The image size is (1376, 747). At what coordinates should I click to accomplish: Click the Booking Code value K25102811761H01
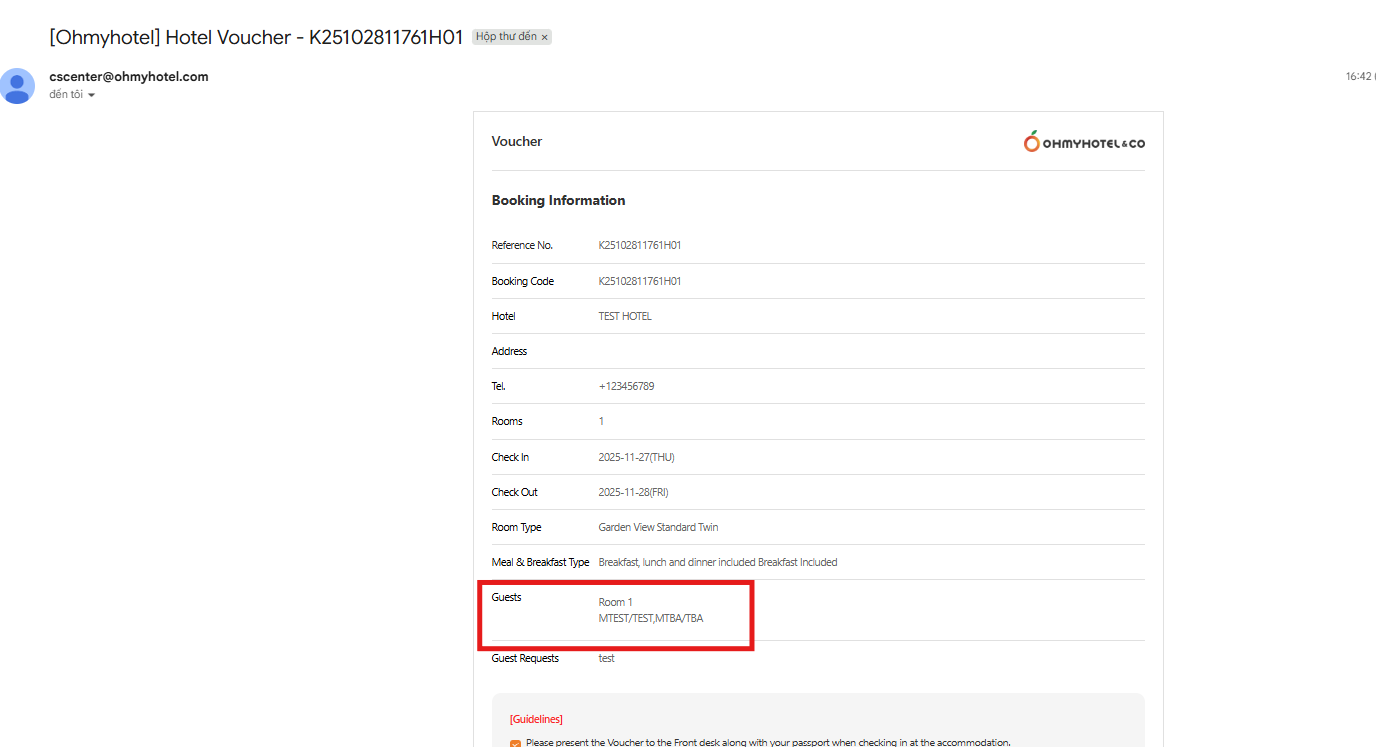640,281
